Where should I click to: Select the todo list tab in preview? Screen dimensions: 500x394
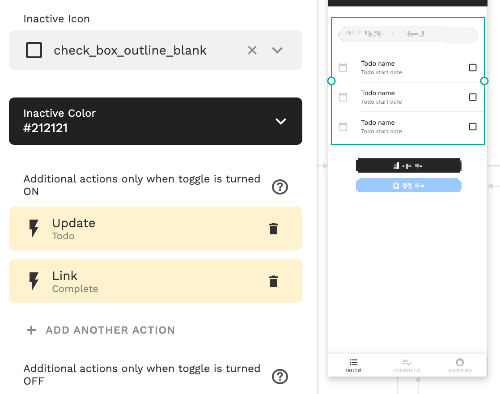coord(354,365)
